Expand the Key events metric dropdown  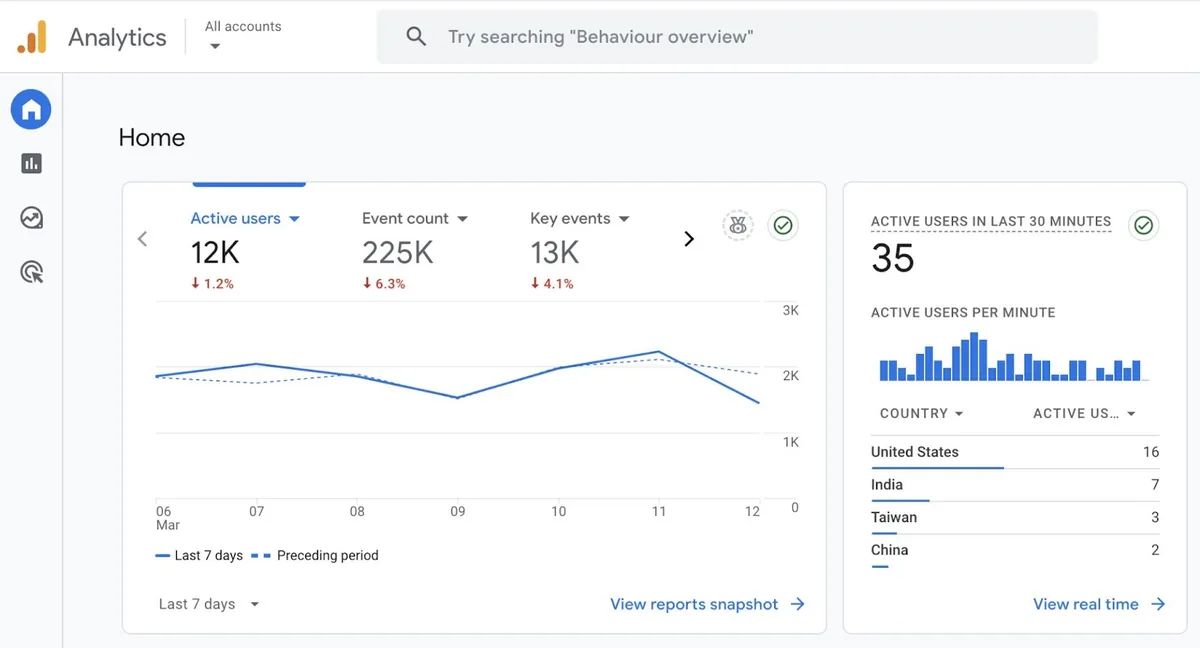coord(624,219)
